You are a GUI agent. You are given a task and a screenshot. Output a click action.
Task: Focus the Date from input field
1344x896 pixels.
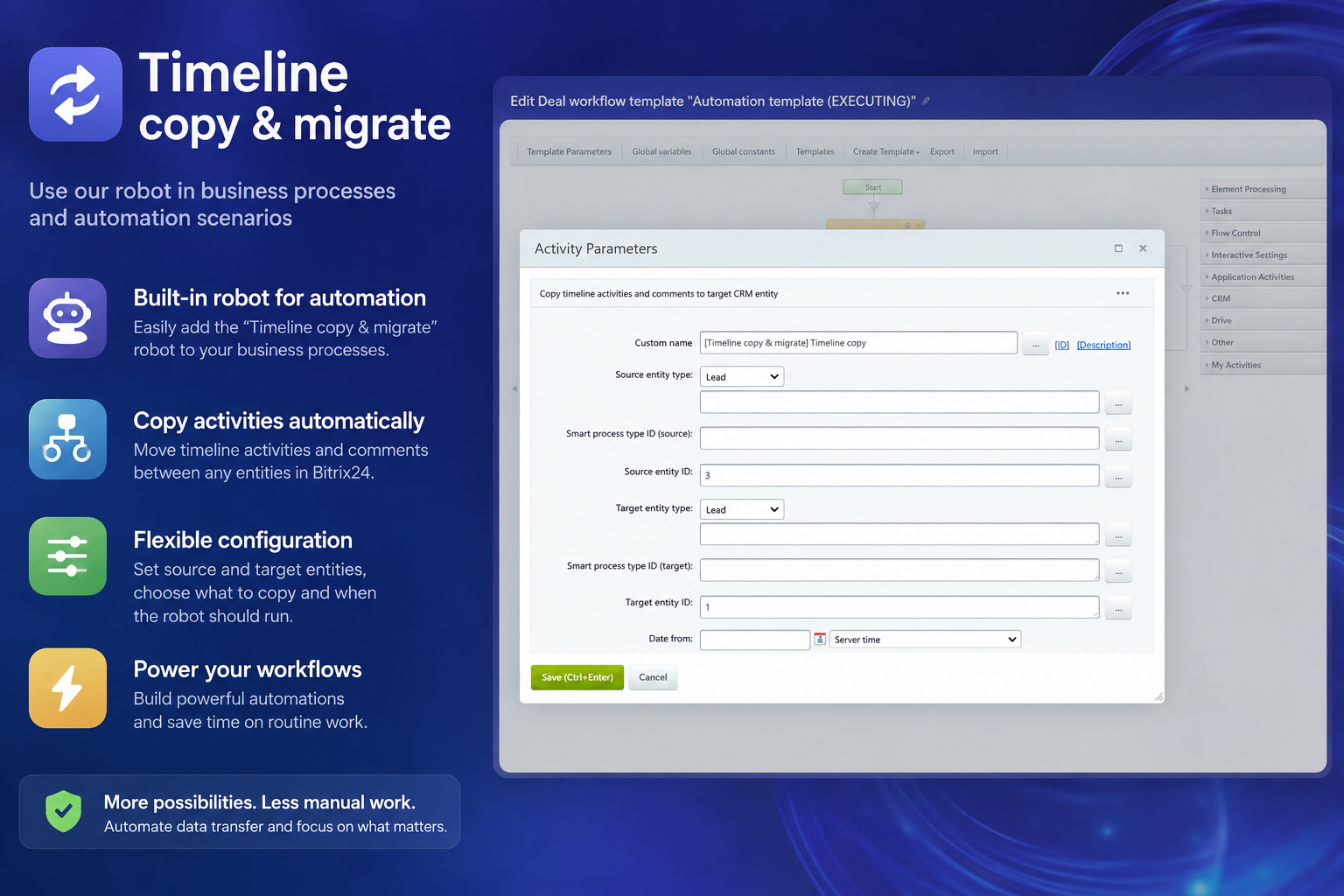(755, 640)
